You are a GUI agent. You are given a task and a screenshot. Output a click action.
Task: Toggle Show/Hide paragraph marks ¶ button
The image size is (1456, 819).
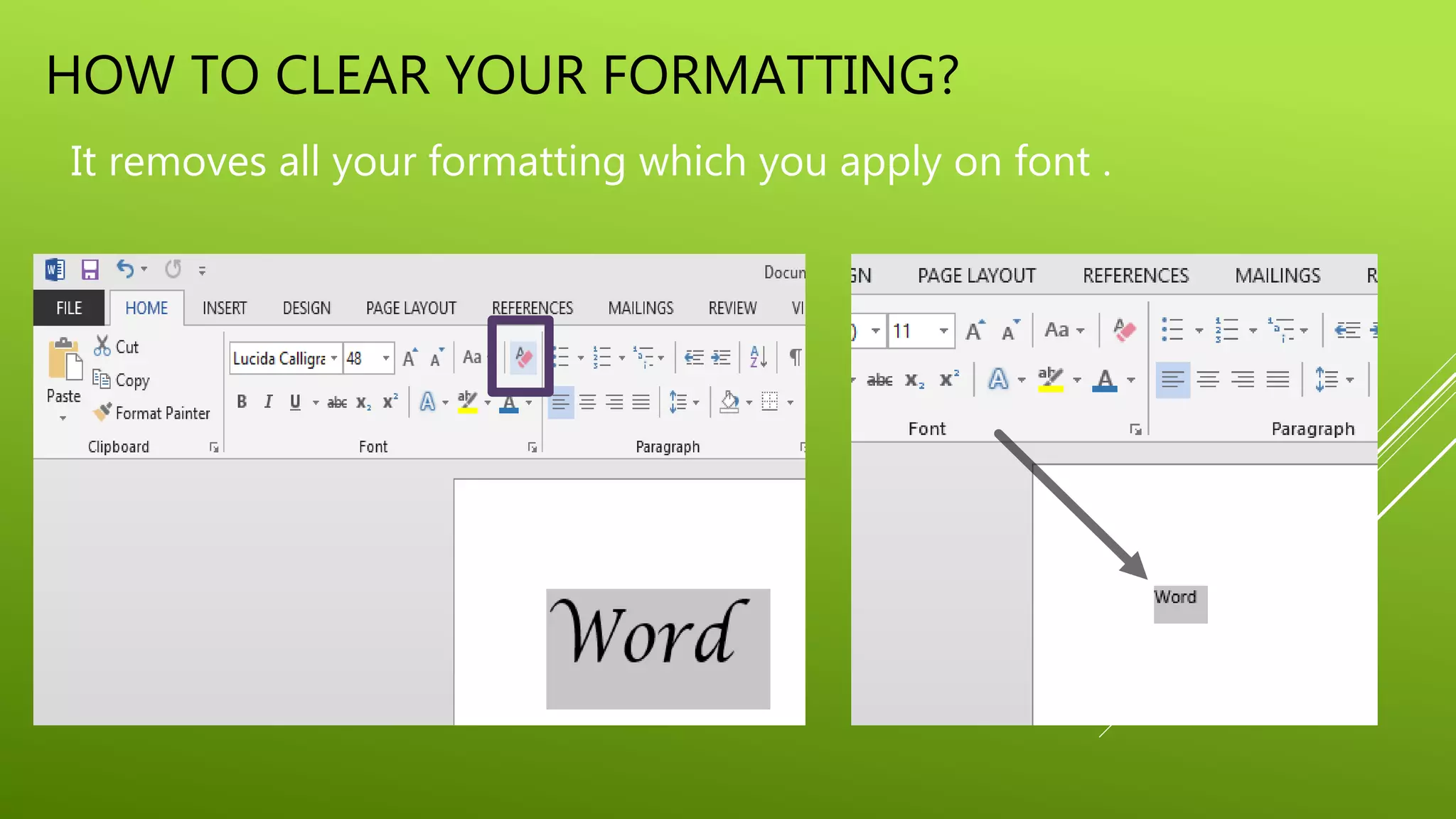coord(795,357)
